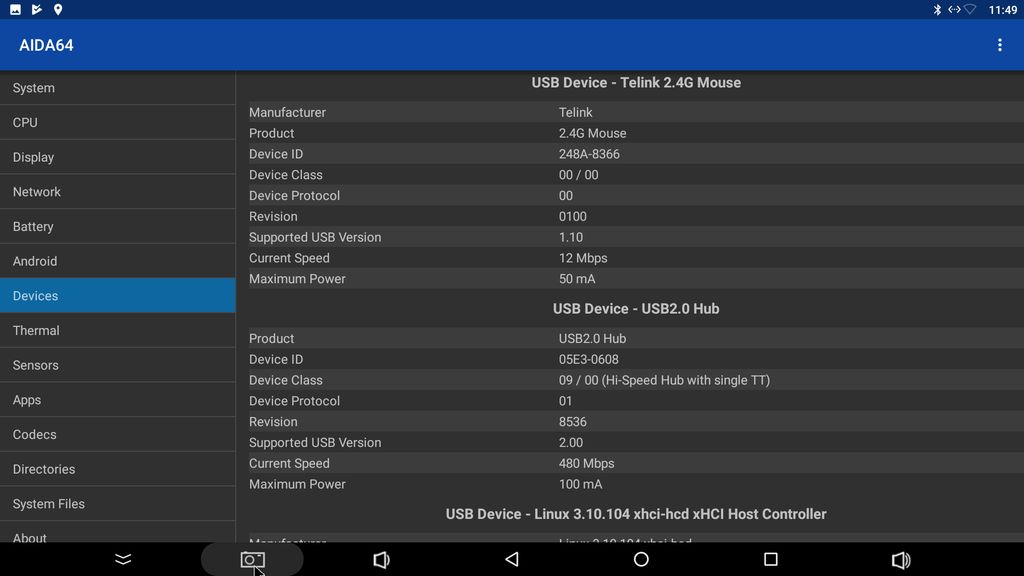Open the Thermal category
Viewport: 1024px width, 576px height.
[x=117, y=330]
